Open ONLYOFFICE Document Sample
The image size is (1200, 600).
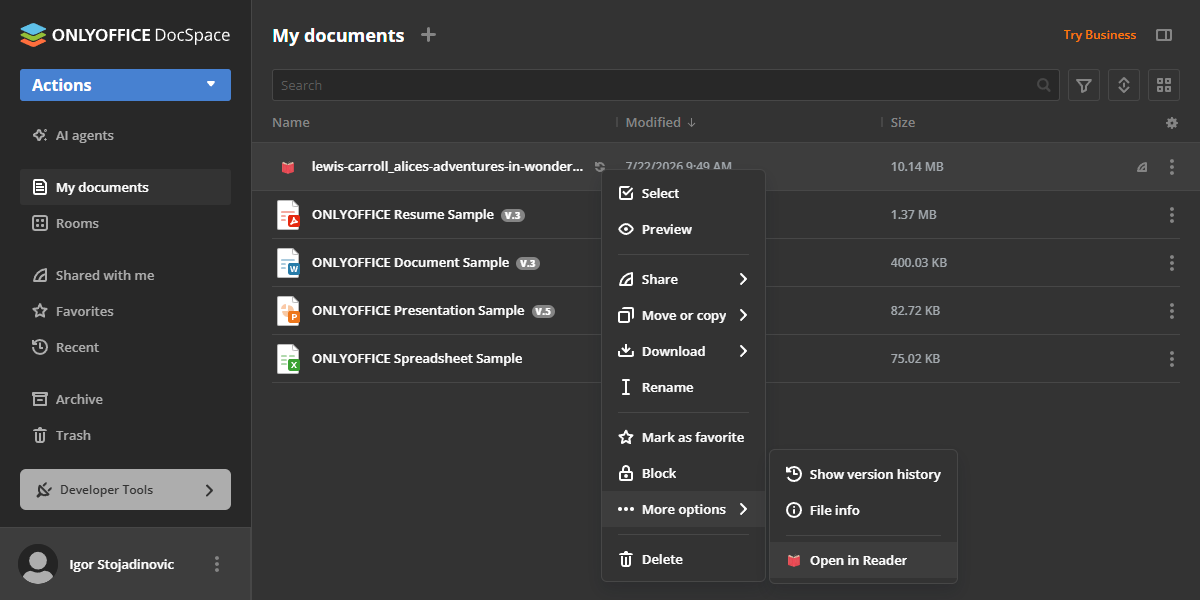coord(411,262)
